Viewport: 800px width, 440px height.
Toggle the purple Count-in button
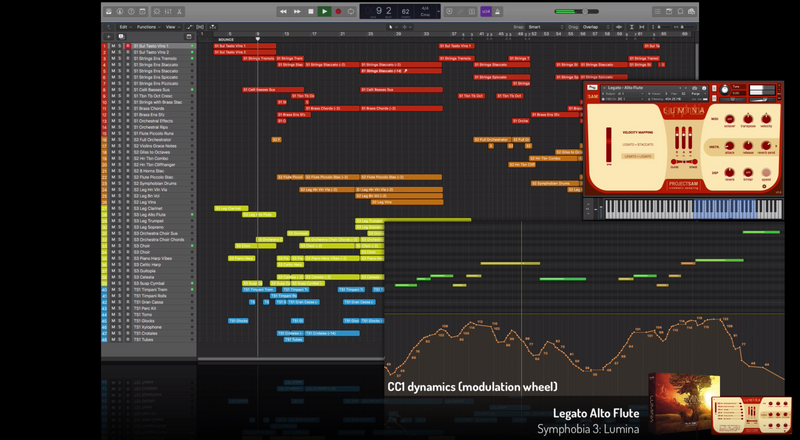pos(486,11)
